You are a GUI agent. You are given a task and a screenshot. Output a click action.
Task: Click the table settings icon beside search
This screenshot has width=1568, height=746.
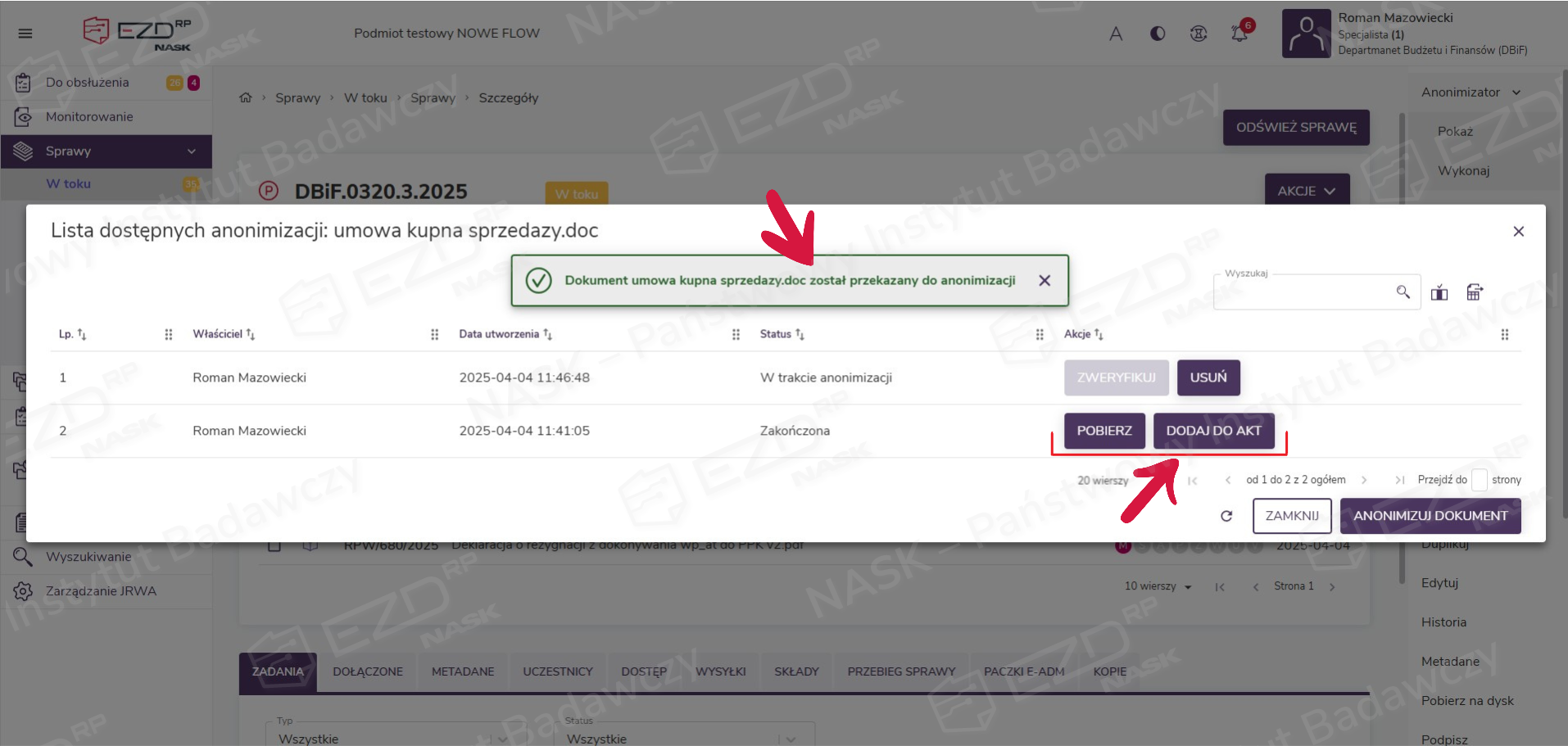tap(1475, 292)
